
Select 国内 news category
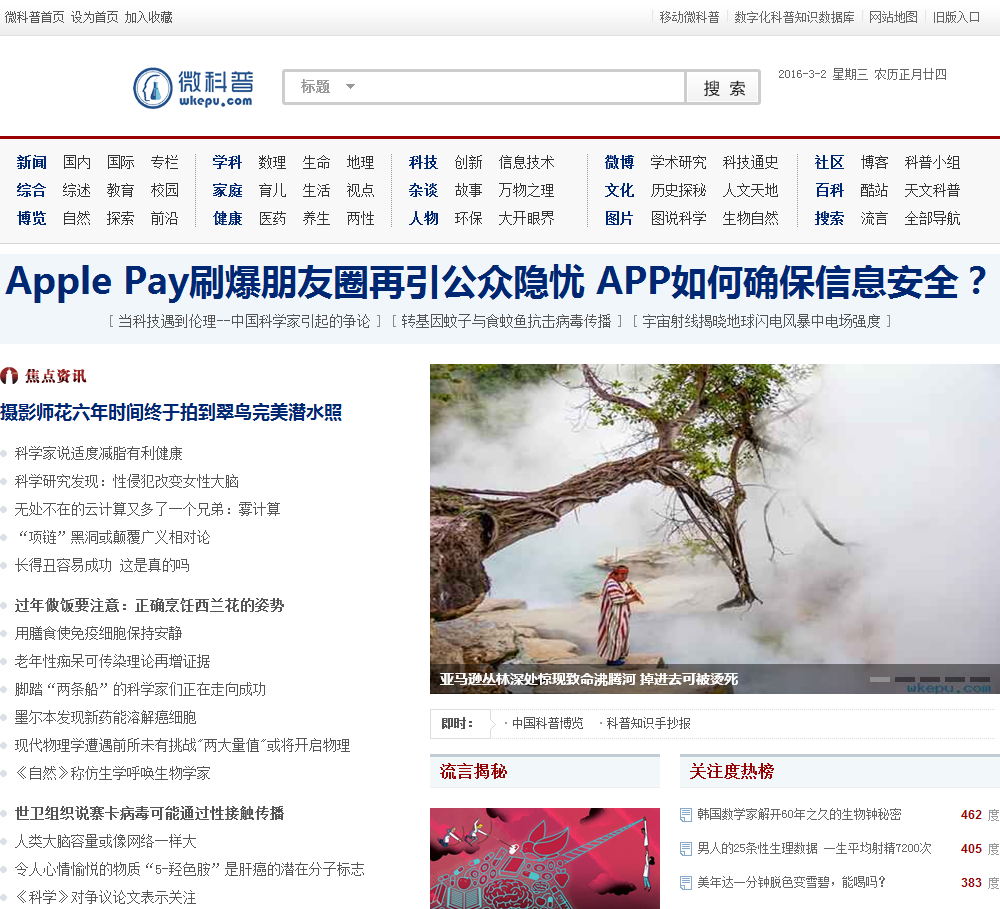(x=77, y=163)
